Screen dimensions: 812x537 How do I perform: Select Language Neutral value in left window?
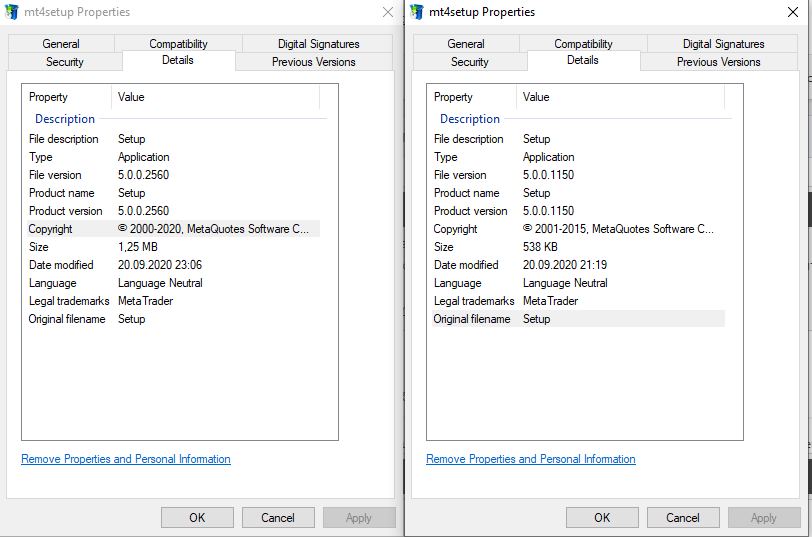[160, 283]
